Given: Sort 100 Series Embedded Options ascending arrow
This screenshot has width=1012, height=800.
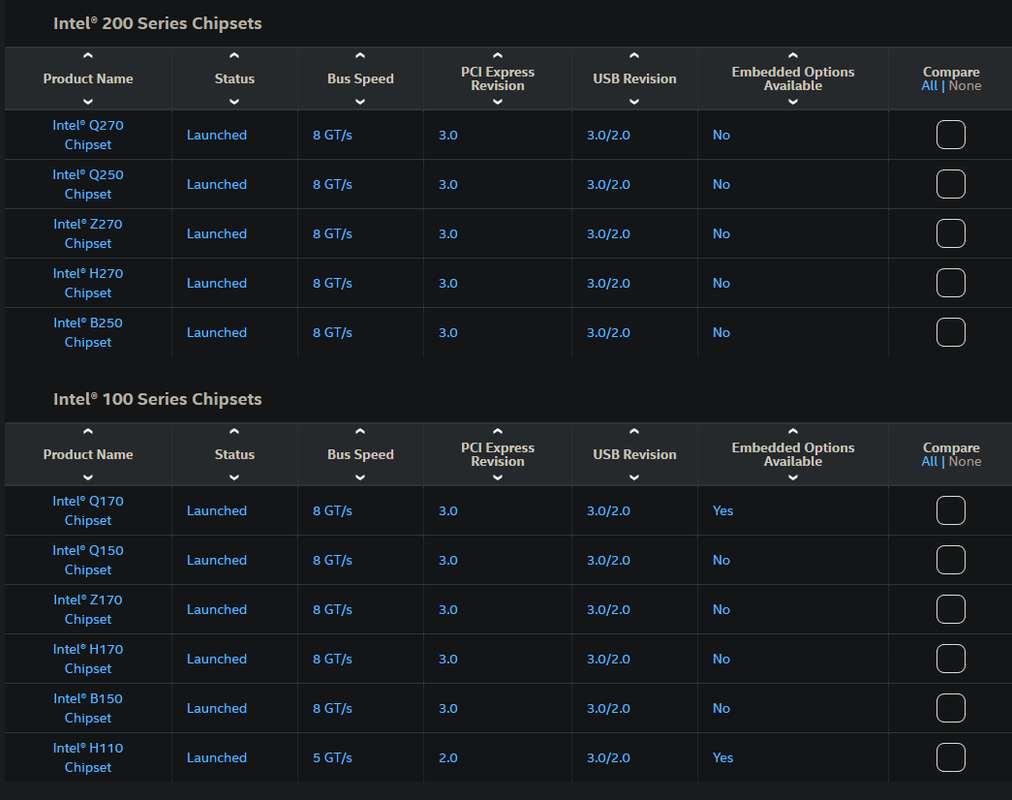Looking at the screenshot, I should 793,432.
